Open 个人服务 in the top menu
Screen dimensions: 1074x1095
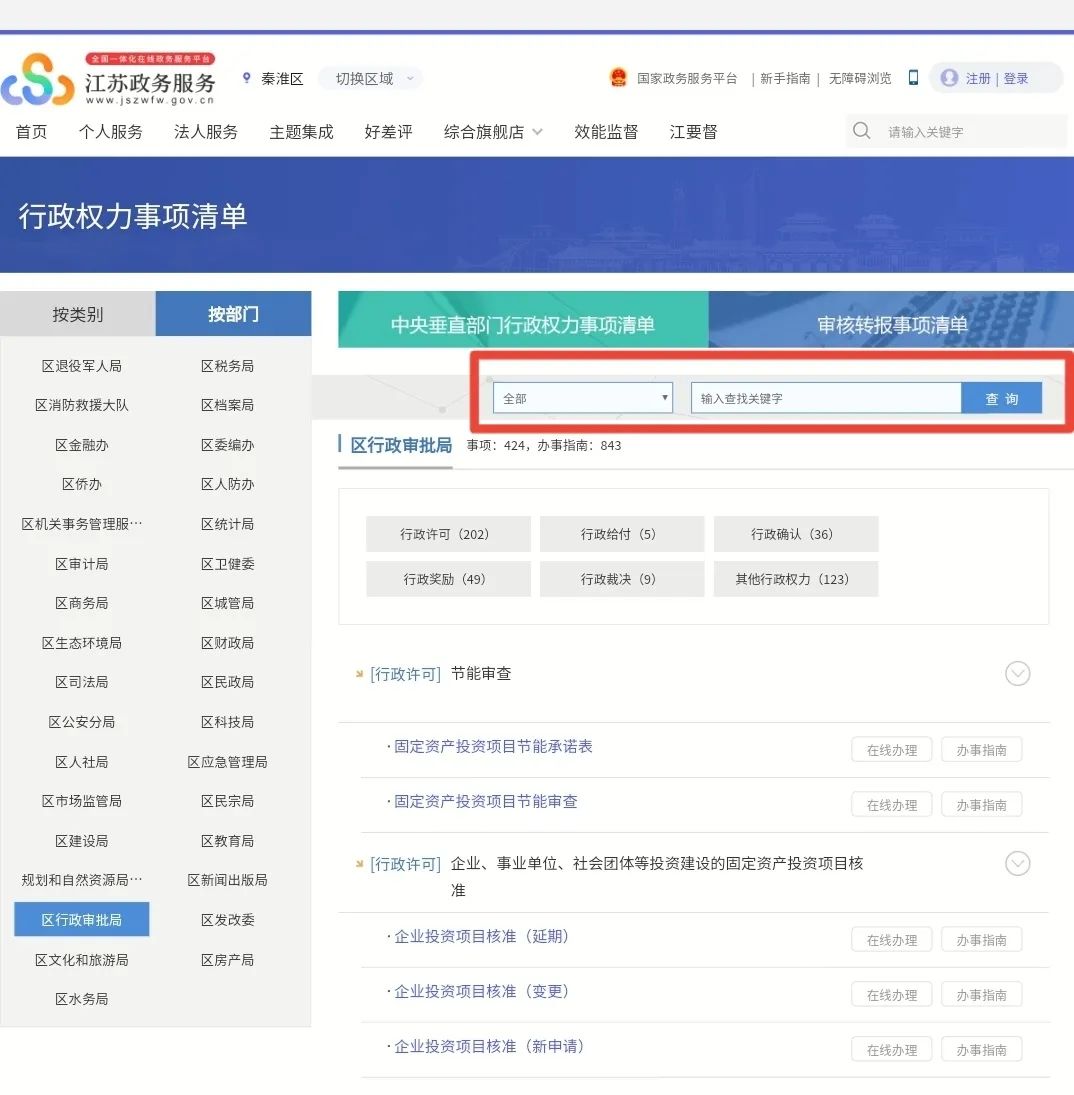point(110,131)
